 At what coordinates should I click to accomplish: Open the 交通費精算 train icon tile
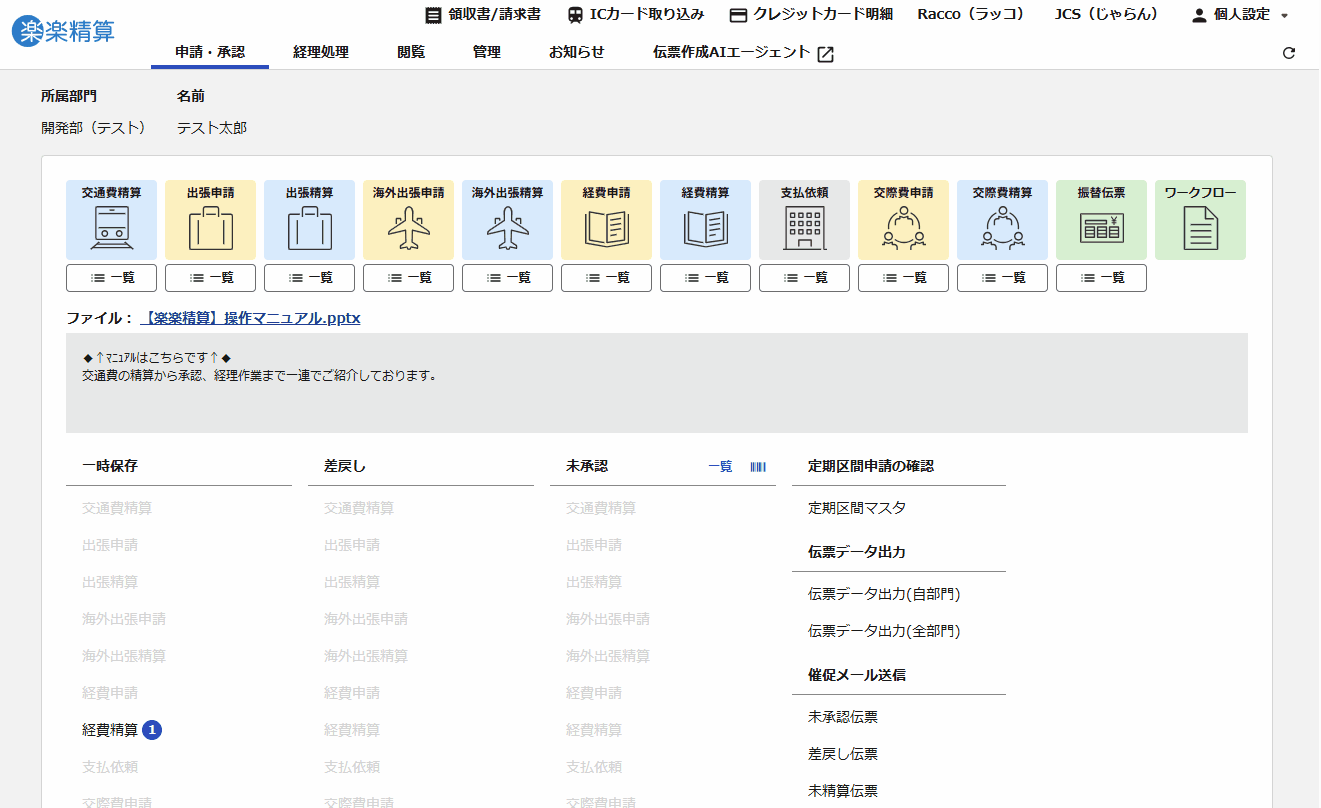[111, 220]
